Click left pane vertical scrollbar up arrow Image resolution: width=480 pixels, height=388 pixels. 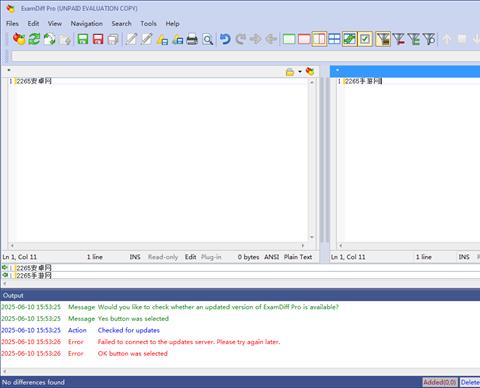(x=312, y=82)
